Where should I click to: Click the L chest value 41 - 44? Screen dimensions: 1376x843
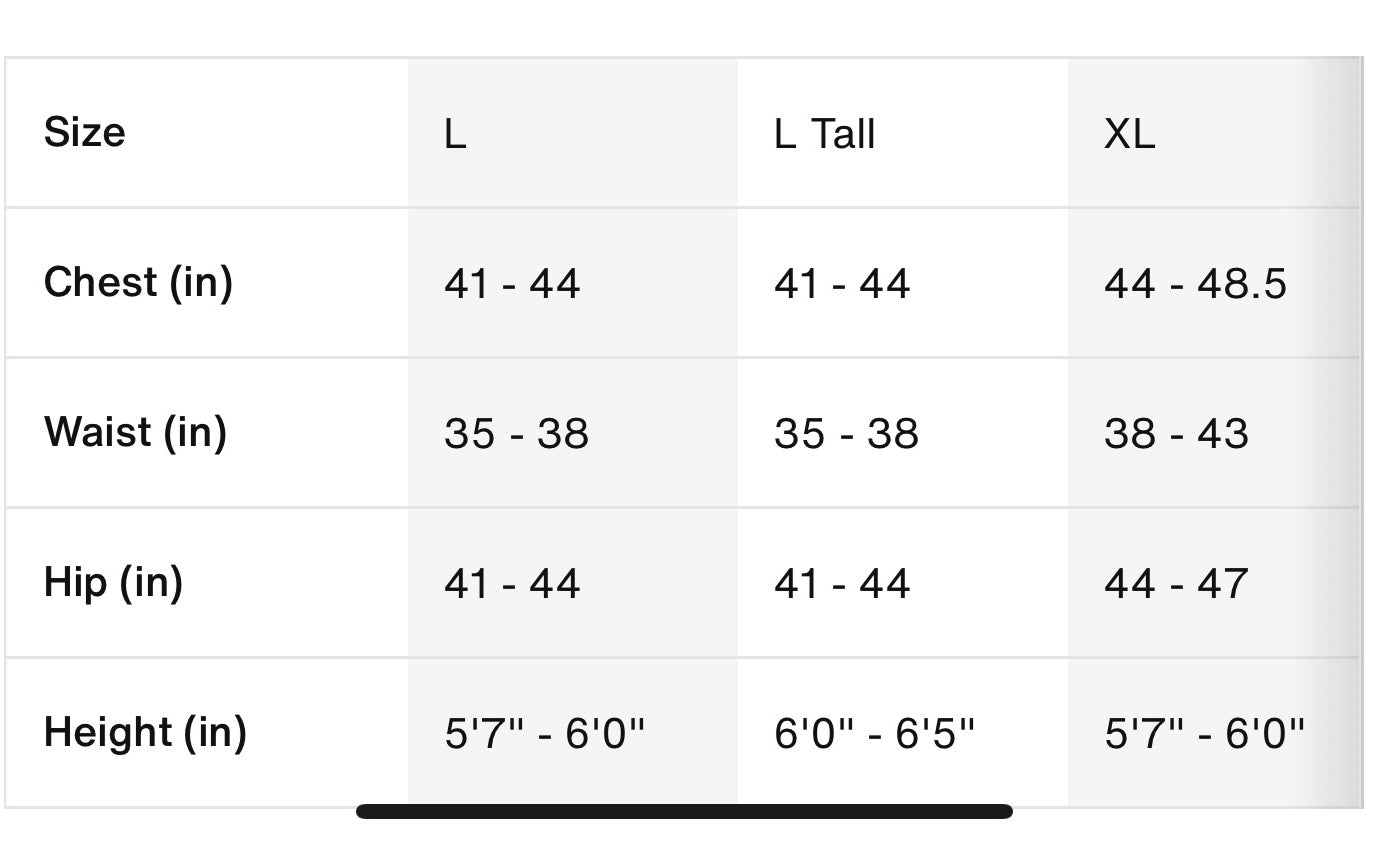click(x=512, y=284)
